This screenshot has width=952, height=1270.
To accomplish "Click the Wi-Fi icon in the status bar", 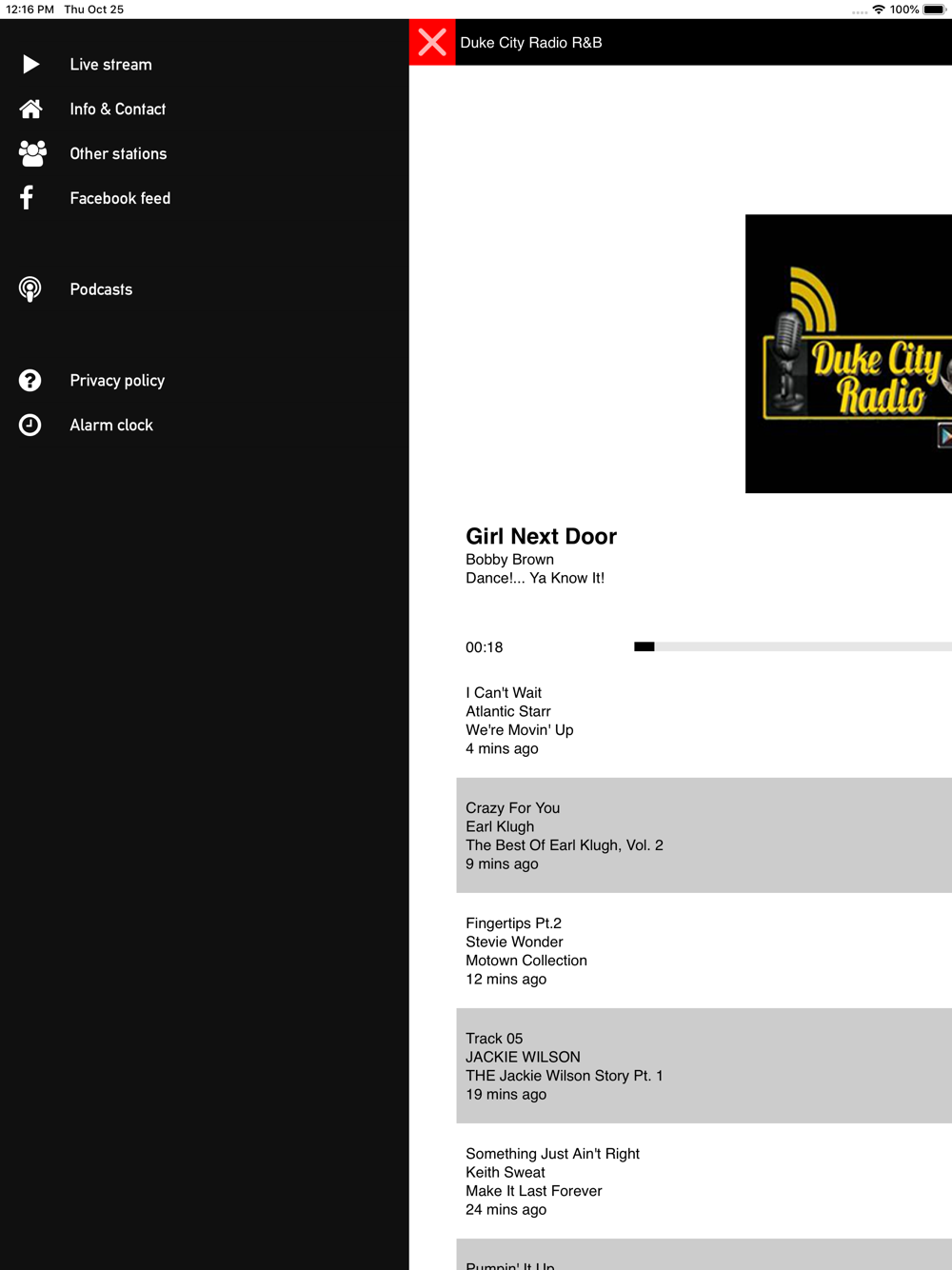I will 879,10.
